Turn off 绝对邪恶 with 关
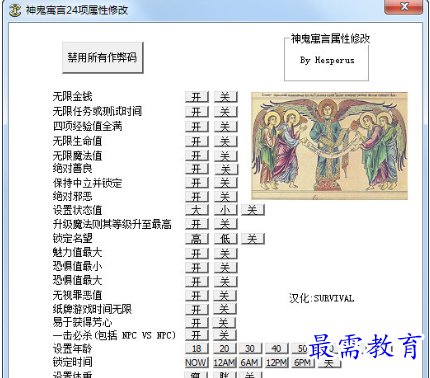The height and width of the screenshot is (378, 430). [x=225, y=197]
